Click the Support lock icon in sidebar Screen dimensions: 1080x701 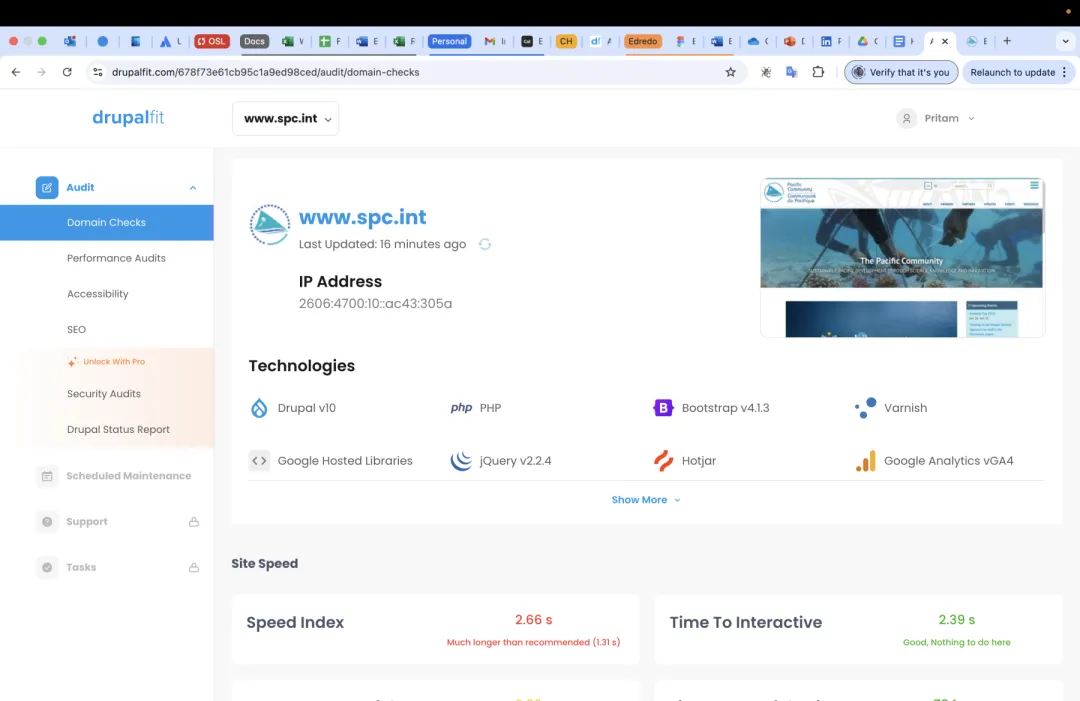194,522
